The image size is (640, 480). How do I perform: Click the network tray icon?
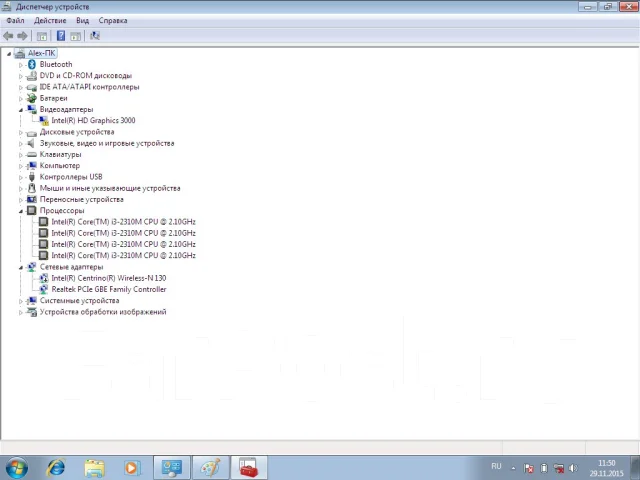[x=559, y=468]
